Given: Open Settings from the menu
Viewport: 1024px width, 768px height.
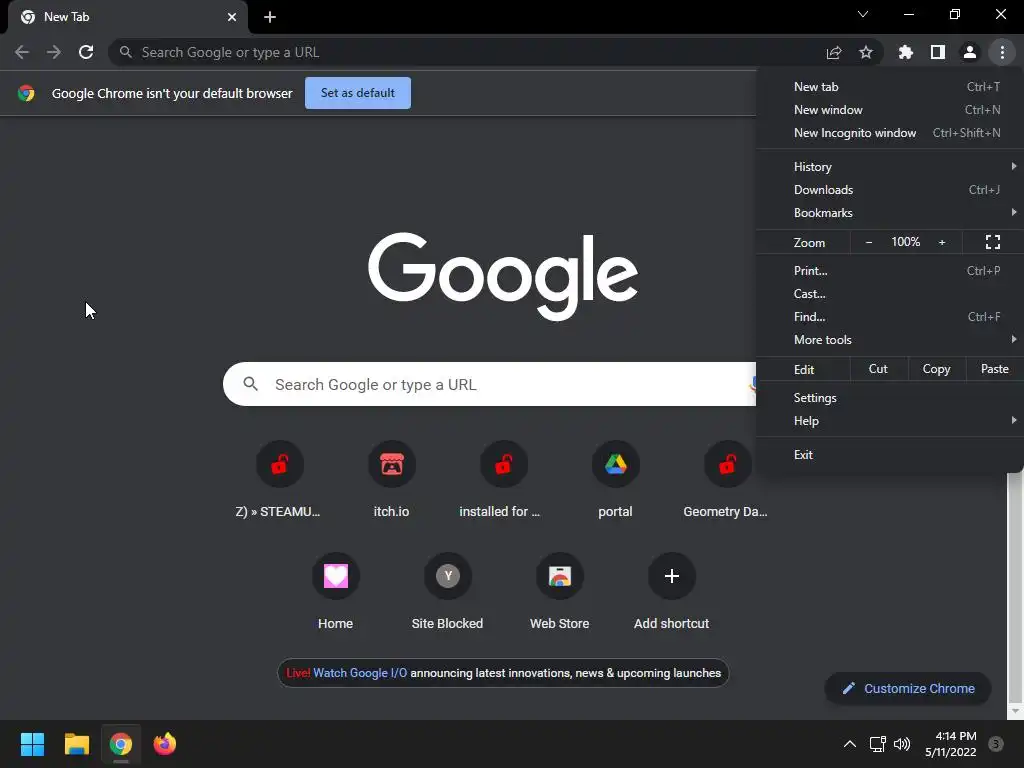Looking at the screenshot, I should tap(889, 398).
